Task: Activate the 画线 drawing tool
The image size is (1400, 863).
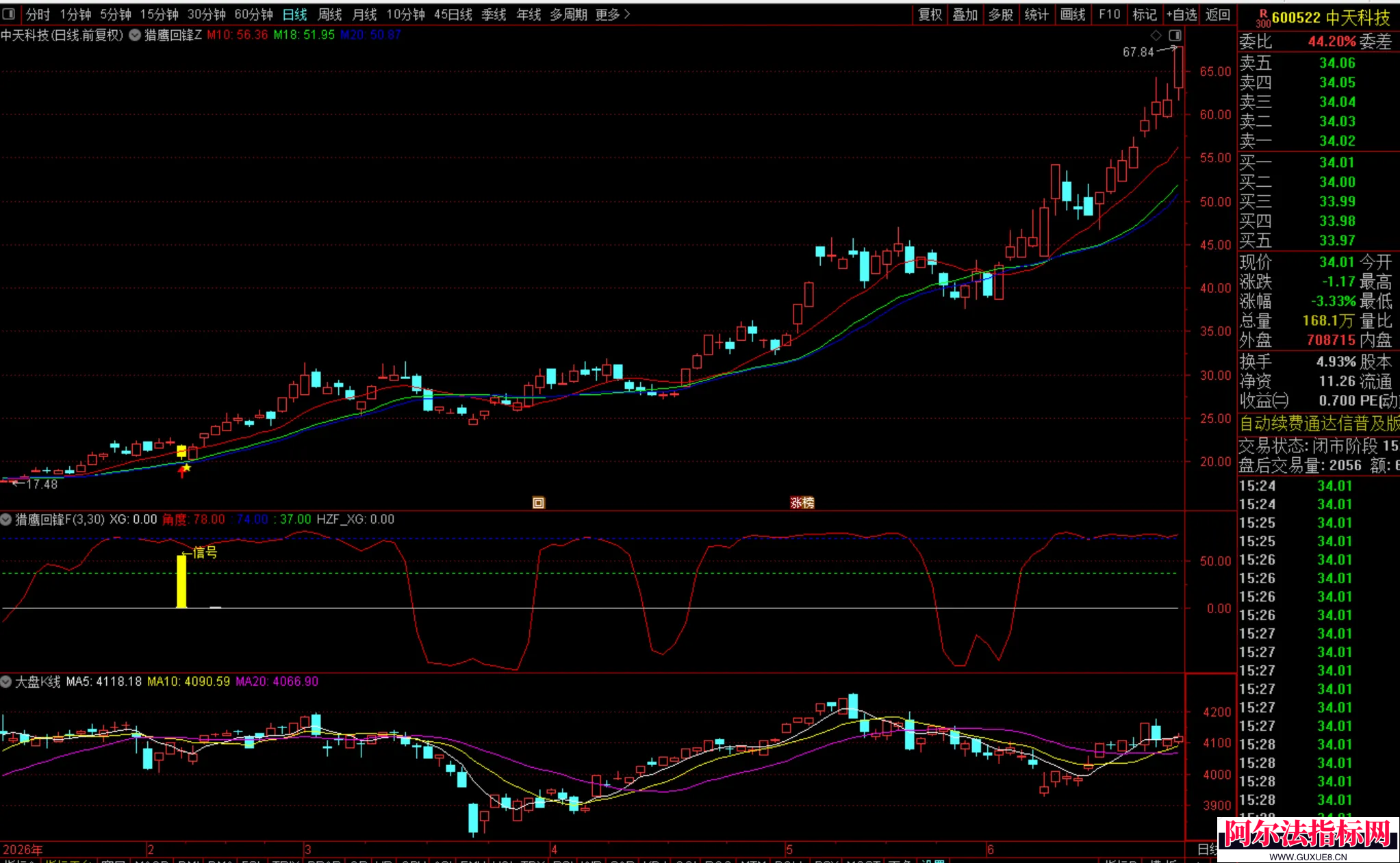Action: pos(1073,14)
